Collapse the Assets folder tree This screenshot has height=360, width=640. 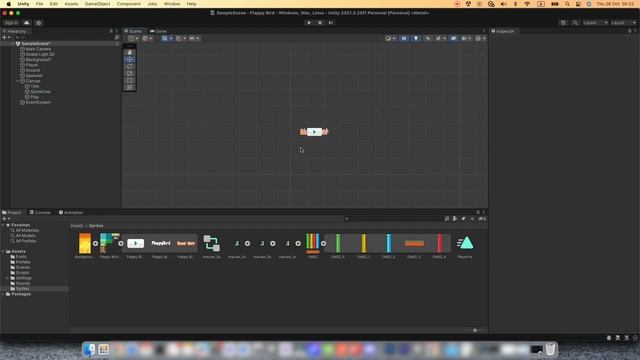pos(3,251)
